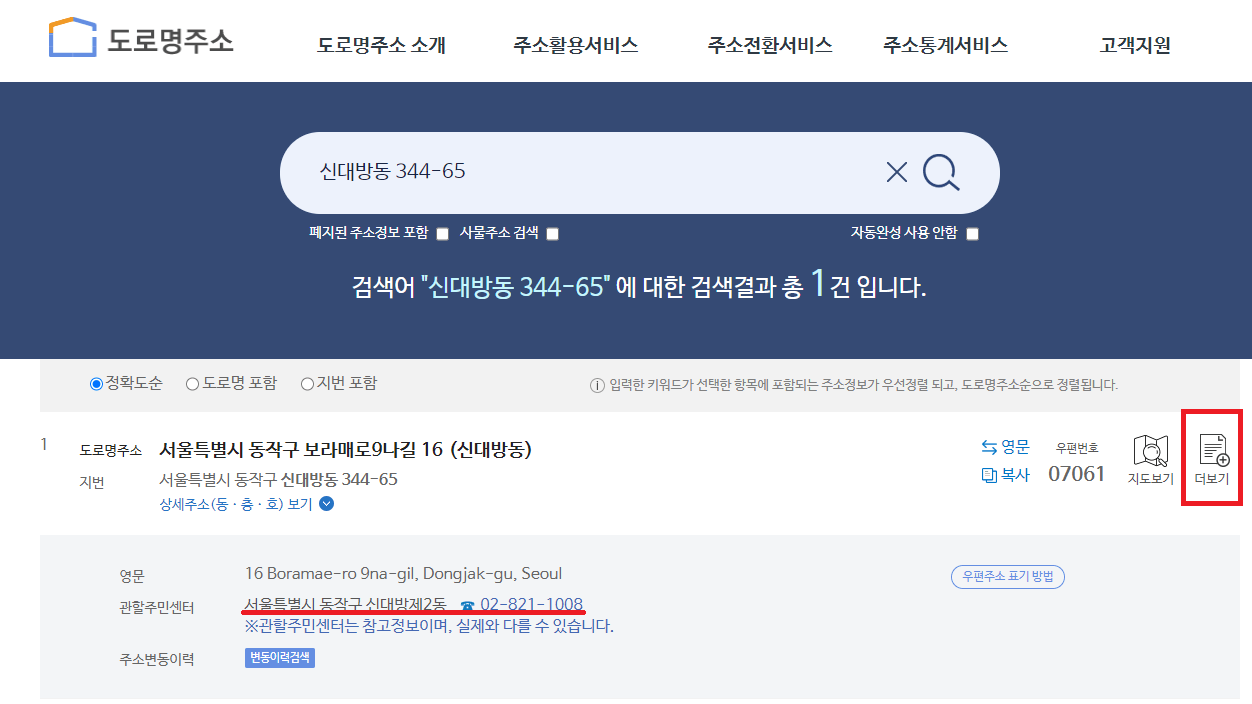This screenshot has height=704, width=1252.
Task: Click the magnifier search icon
Action: pyautogui.click(x=941, y=172)
